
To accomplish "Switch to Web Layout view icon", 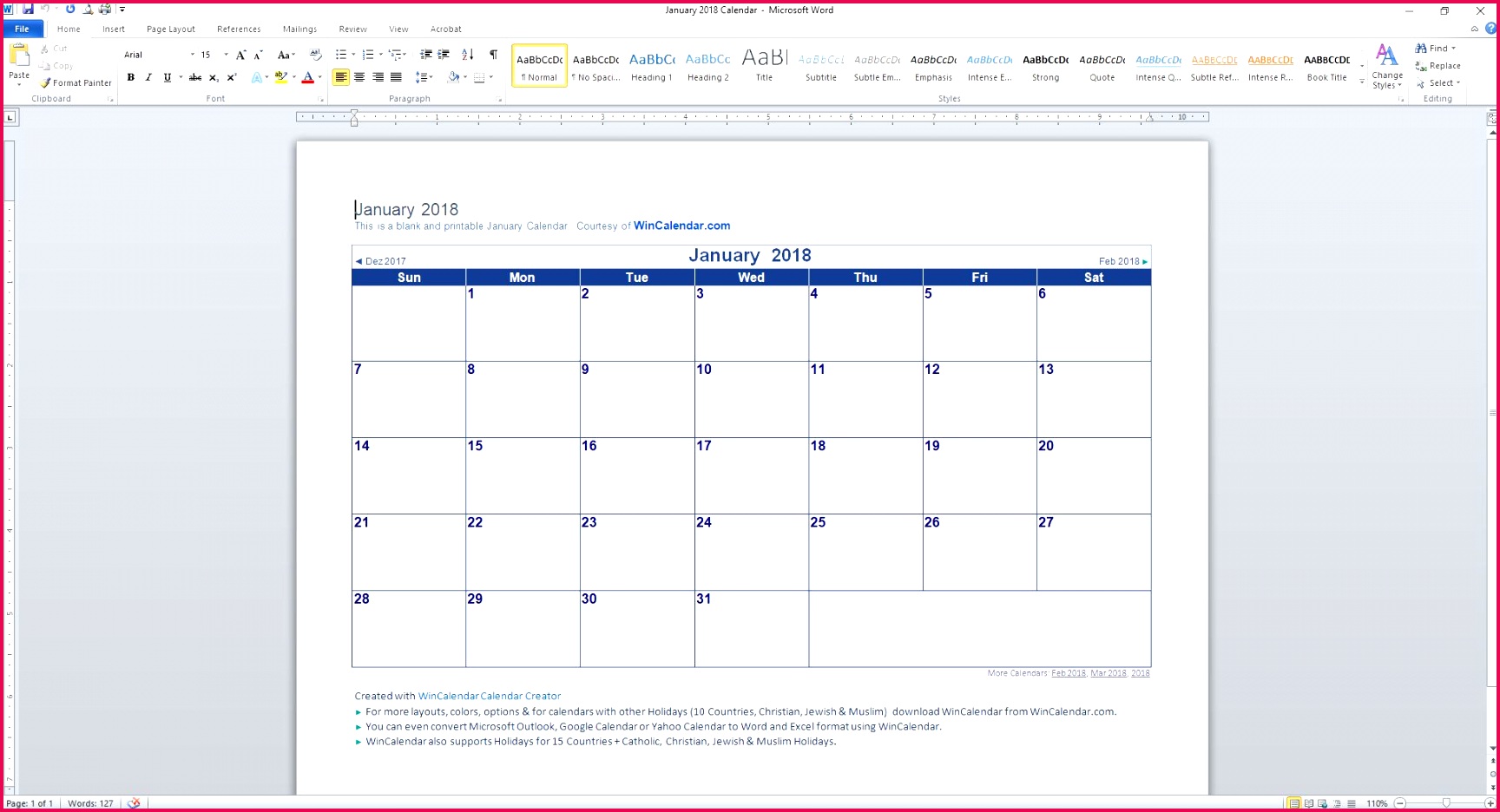I will pos(1323,803).
